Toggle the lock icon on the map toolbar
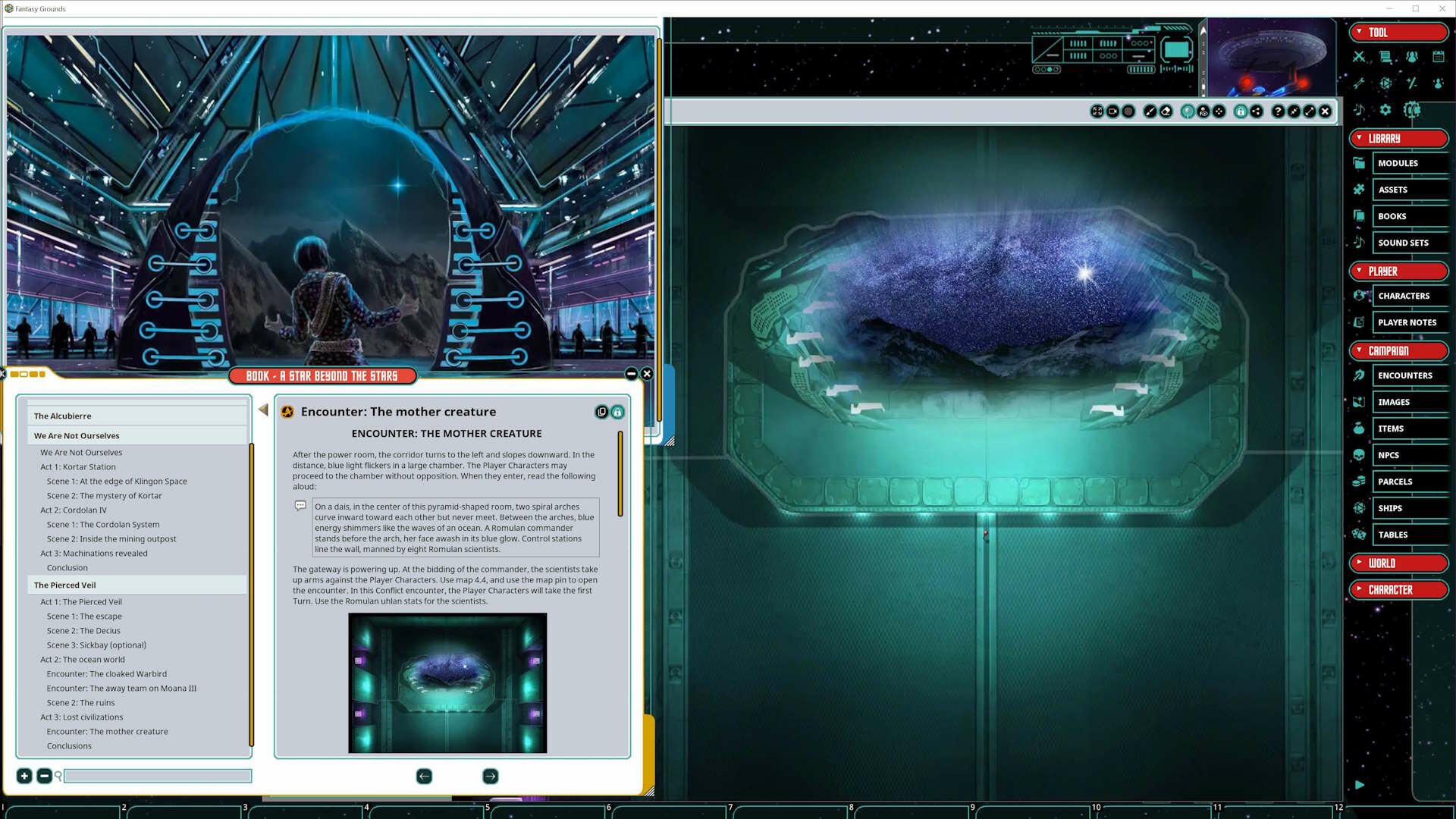This screenshot has height=819, width=1456. click(1241, 111)
